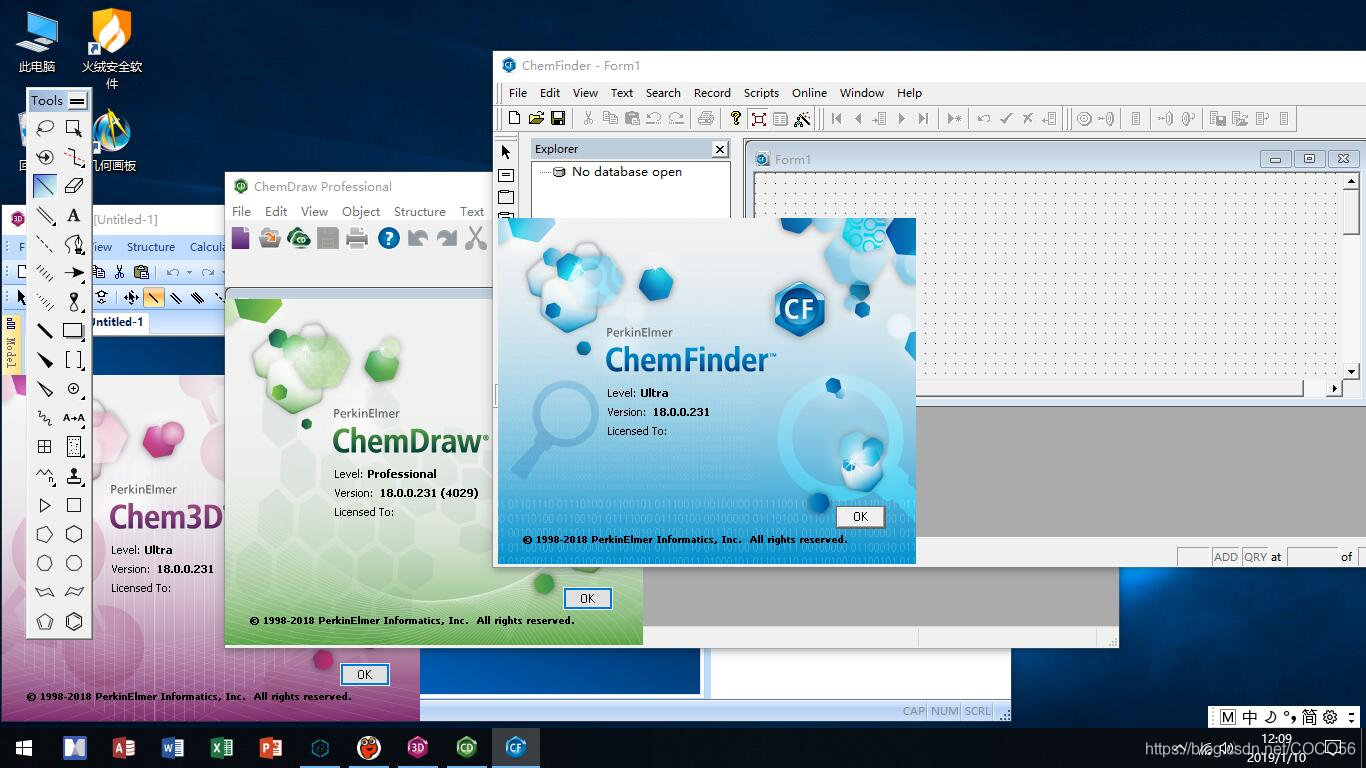
Task: Select the acyclic chain tool in Tools palette
Action: click(45, 476)
